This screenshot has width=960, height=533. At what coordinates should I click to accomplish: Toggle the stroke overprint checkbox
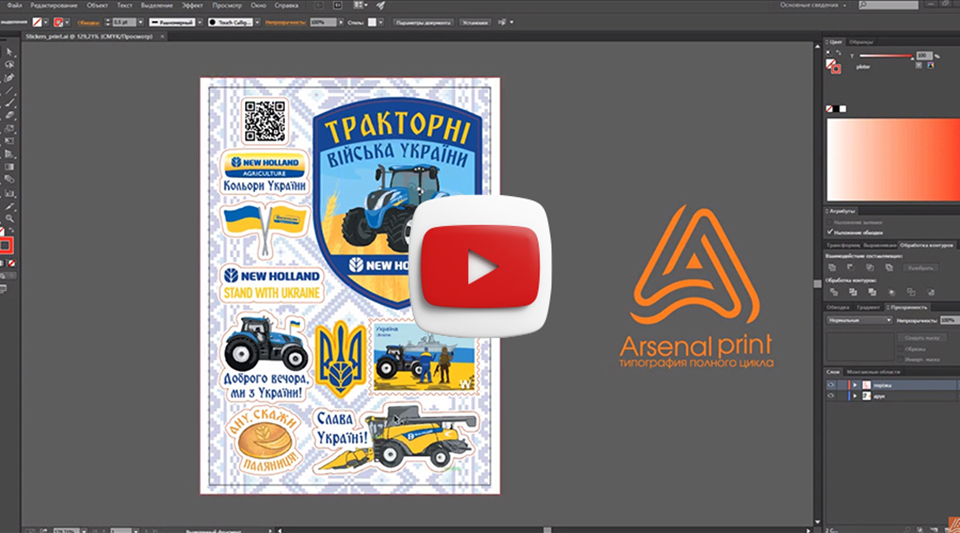click(x=830, y=231)
